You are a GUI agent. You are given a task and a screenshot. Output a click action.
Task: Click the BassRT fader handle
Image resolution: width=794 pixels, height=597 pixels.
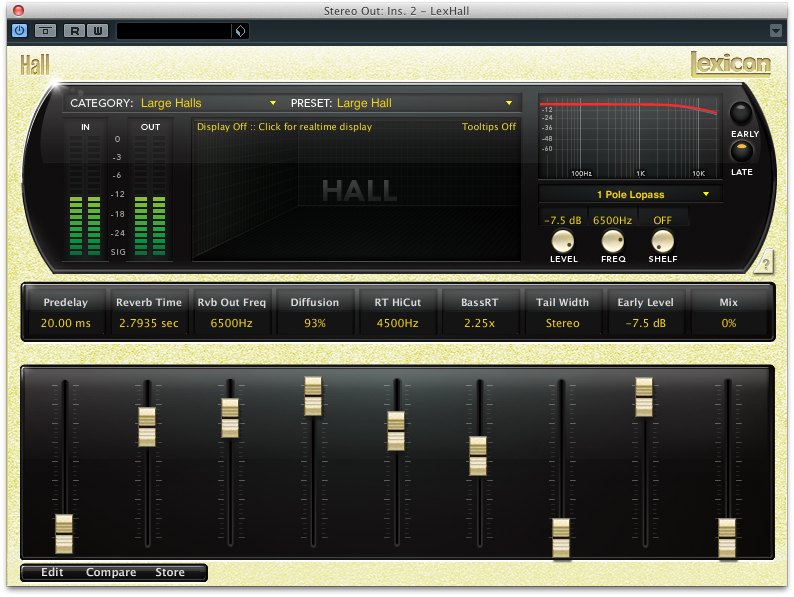tap(478, 456)
